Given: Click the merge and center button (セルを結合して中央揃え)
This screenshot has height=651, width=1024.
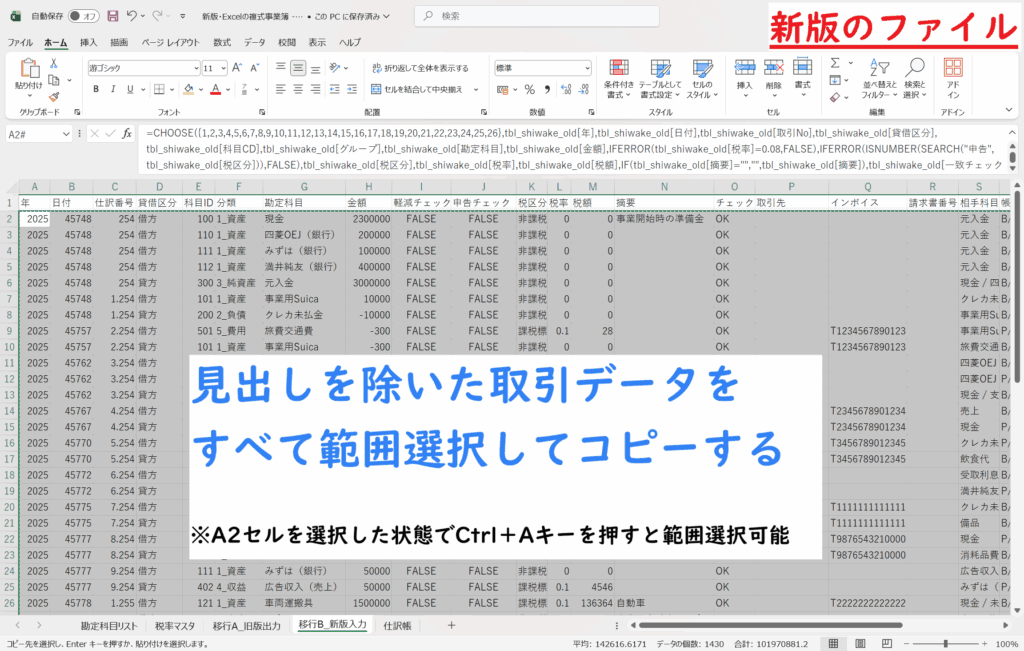Looking at the screenshot, I should pos(423,89).
